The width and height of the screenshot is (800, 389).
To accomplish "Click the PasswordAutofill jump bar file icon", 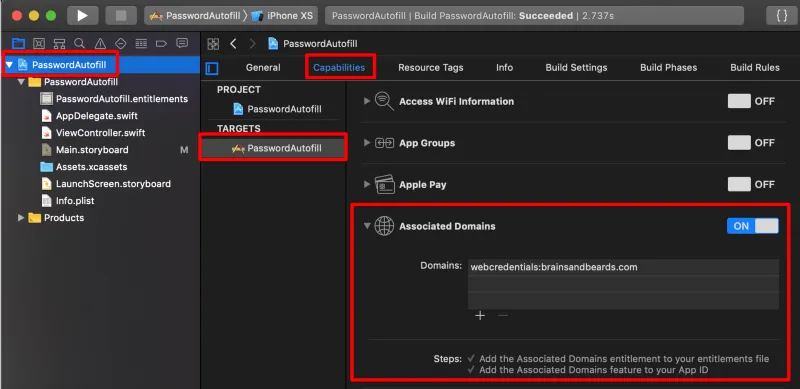I will pos(273,44).
